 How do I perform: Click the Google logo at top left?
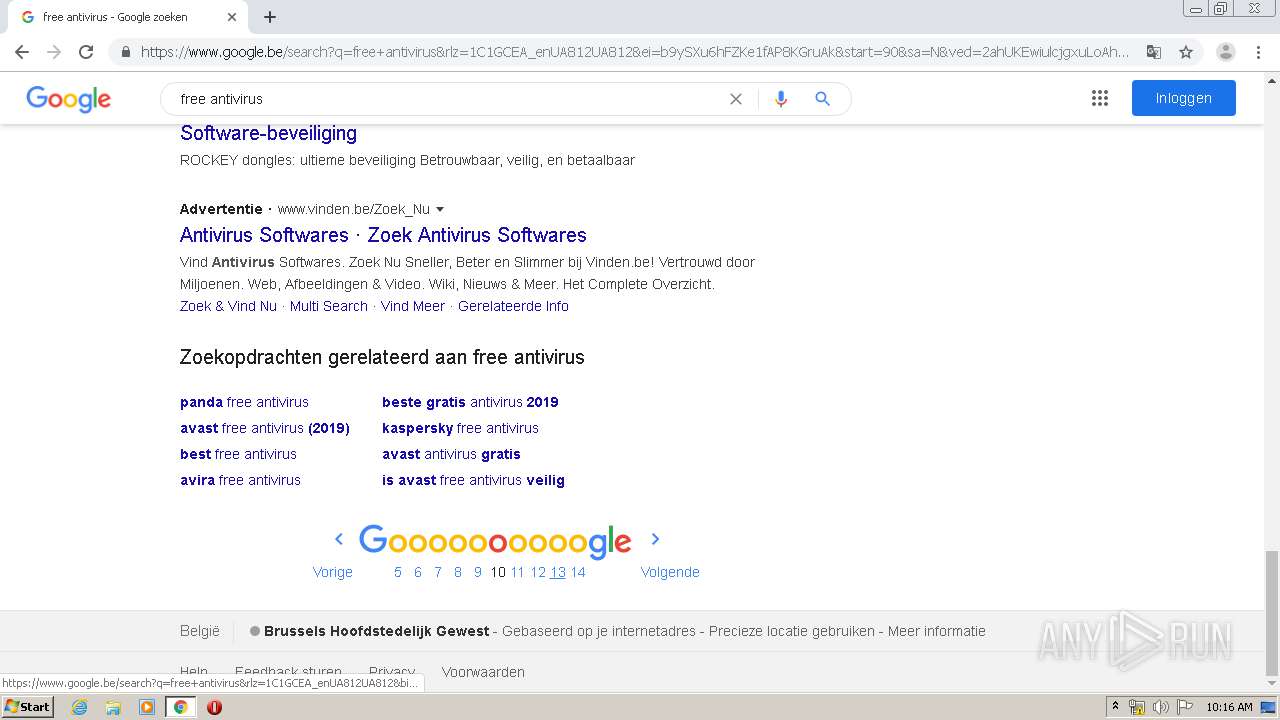click(68, 99)
